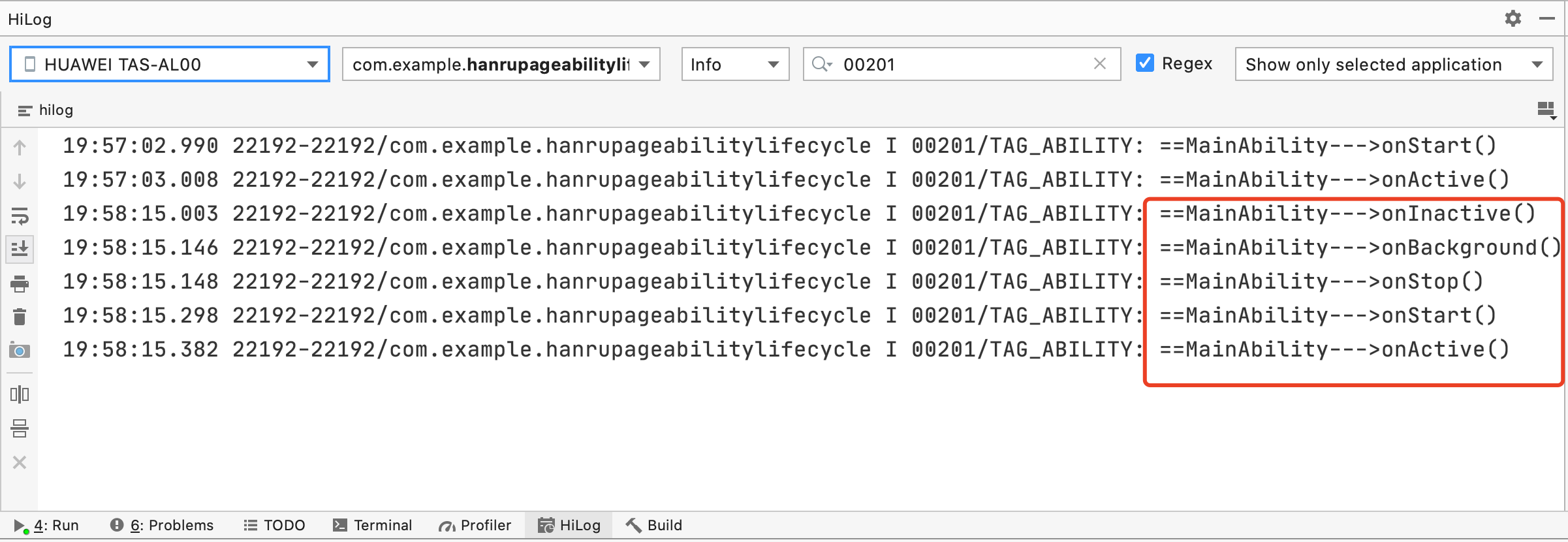
Task: Clear the 00201 search filter
Action: click(x=1100, y=63)
